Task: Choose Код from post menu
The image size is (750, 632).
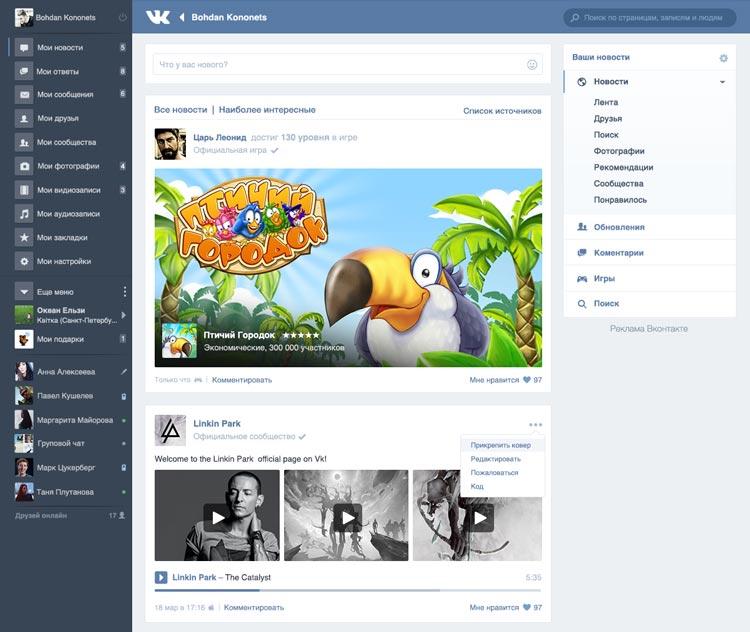Action: coord(477,486)
